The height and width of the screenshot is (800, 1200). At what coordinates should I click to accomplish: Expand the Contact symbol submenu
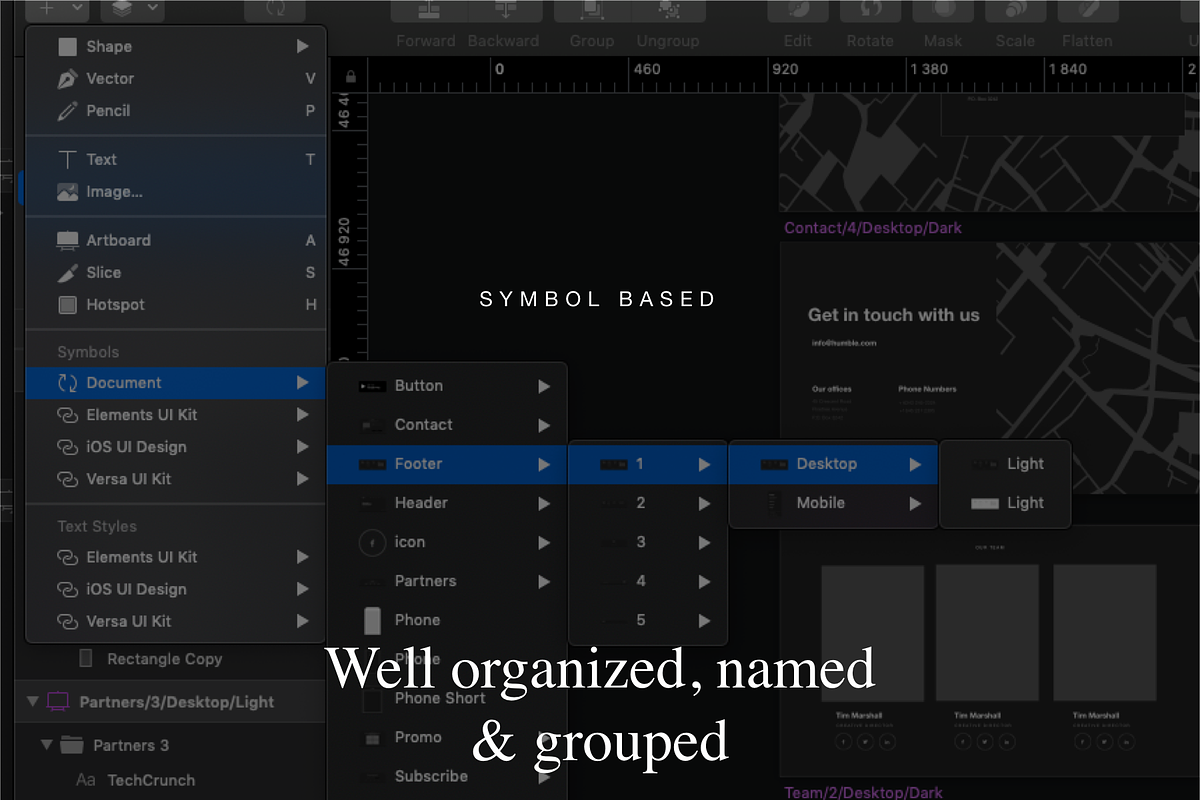pyautogui.click(x=447, y=425)
